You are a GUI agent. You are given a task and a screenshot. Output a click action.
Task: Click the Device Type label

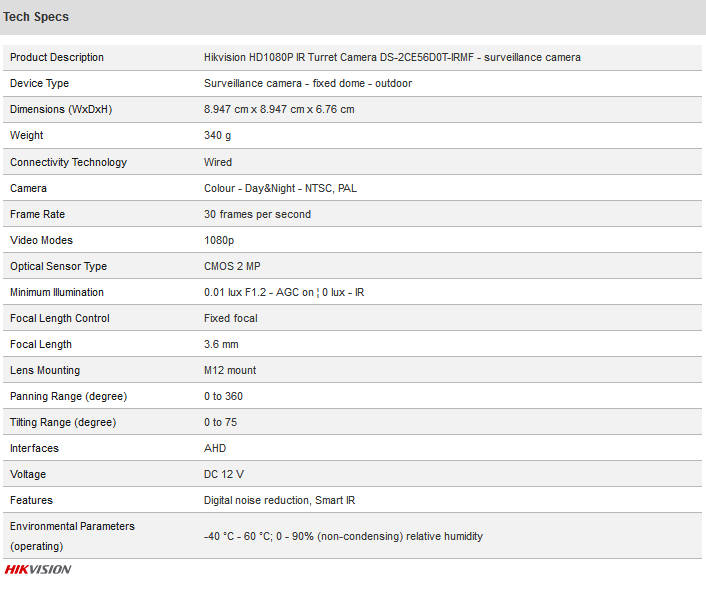point(40,83)
